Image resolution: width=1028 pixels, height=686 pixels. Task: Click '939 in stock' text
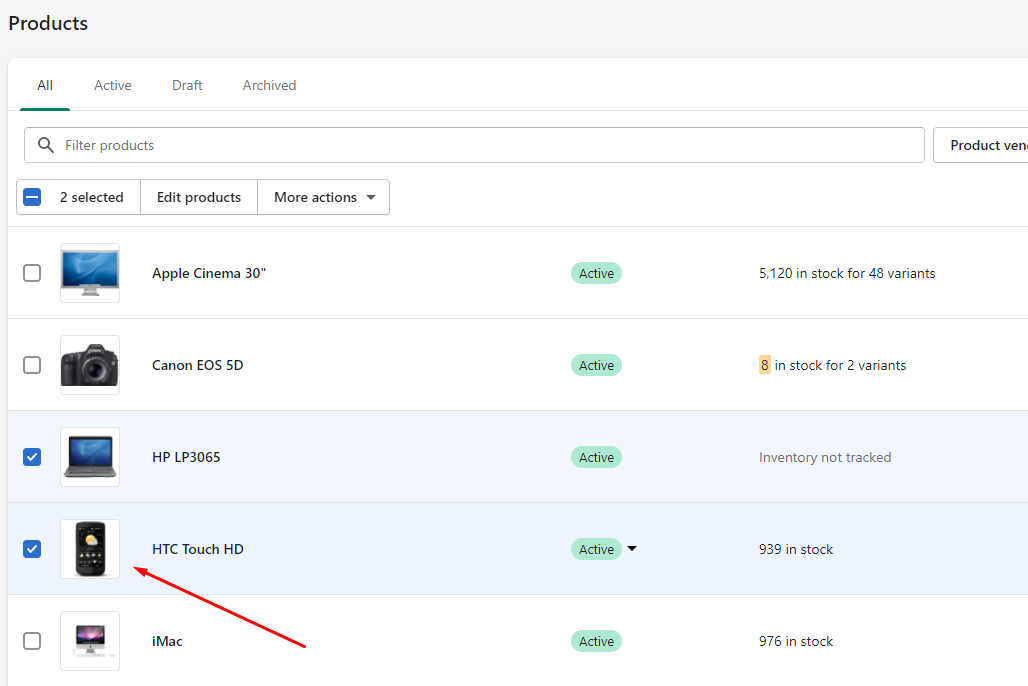pyautogui.click(x=796, y=549)
